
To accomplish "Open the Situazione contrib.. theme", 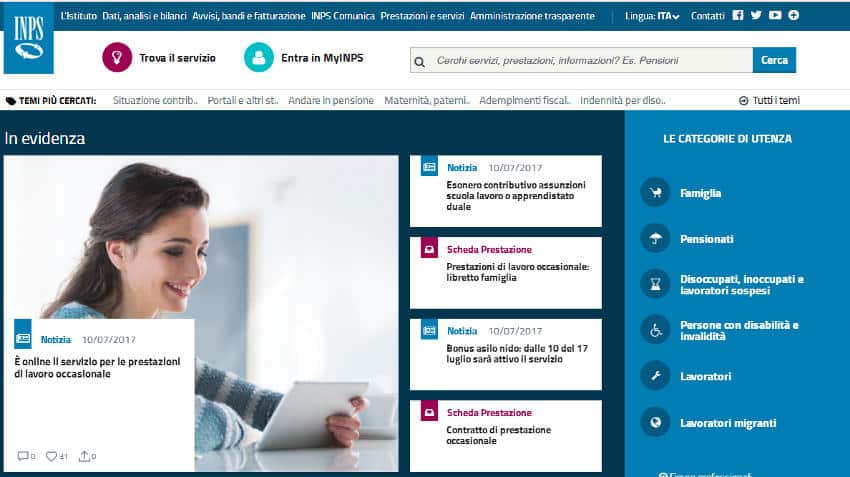I will tap(155, 100).
